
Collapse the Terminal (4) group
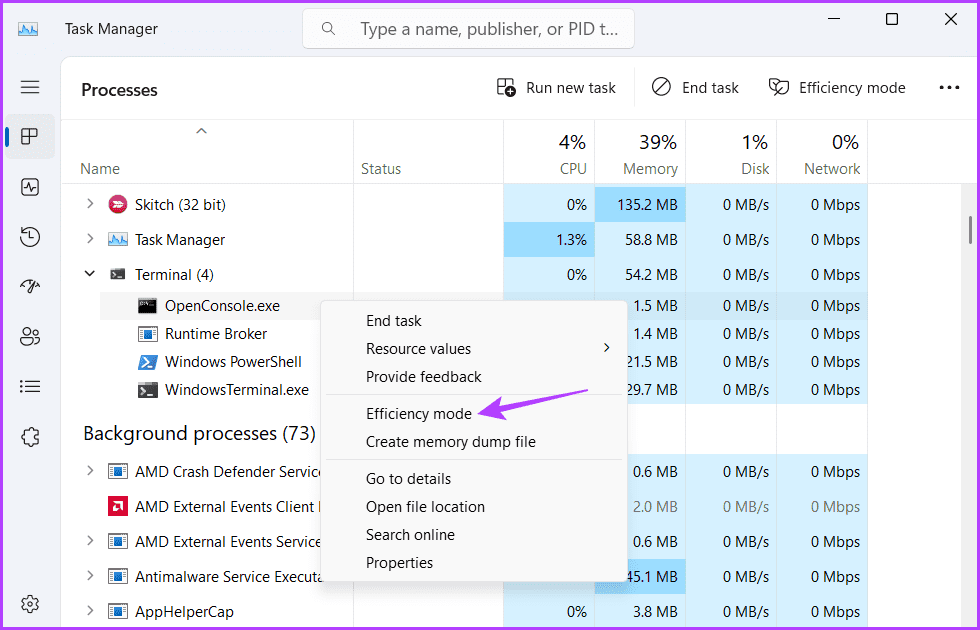coord(90,274)
